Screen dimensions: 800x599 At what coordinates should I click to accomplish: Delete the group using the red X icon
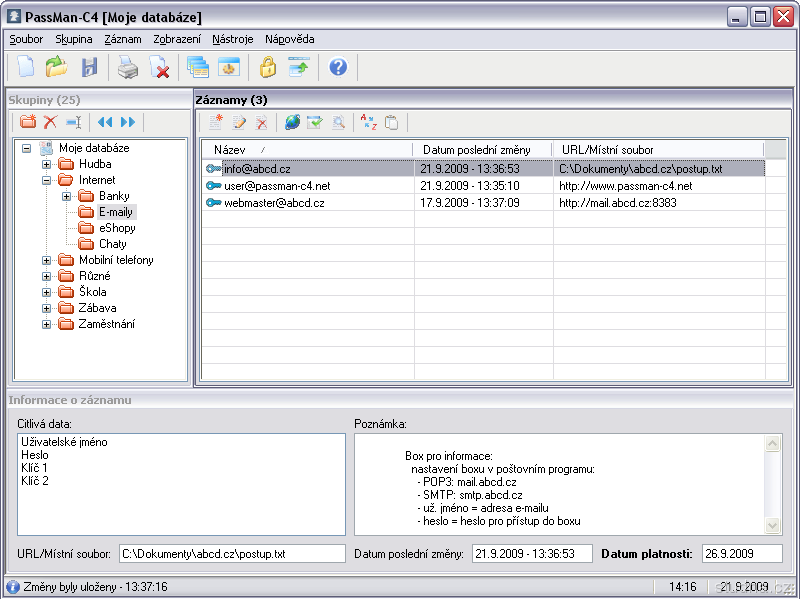50,122
